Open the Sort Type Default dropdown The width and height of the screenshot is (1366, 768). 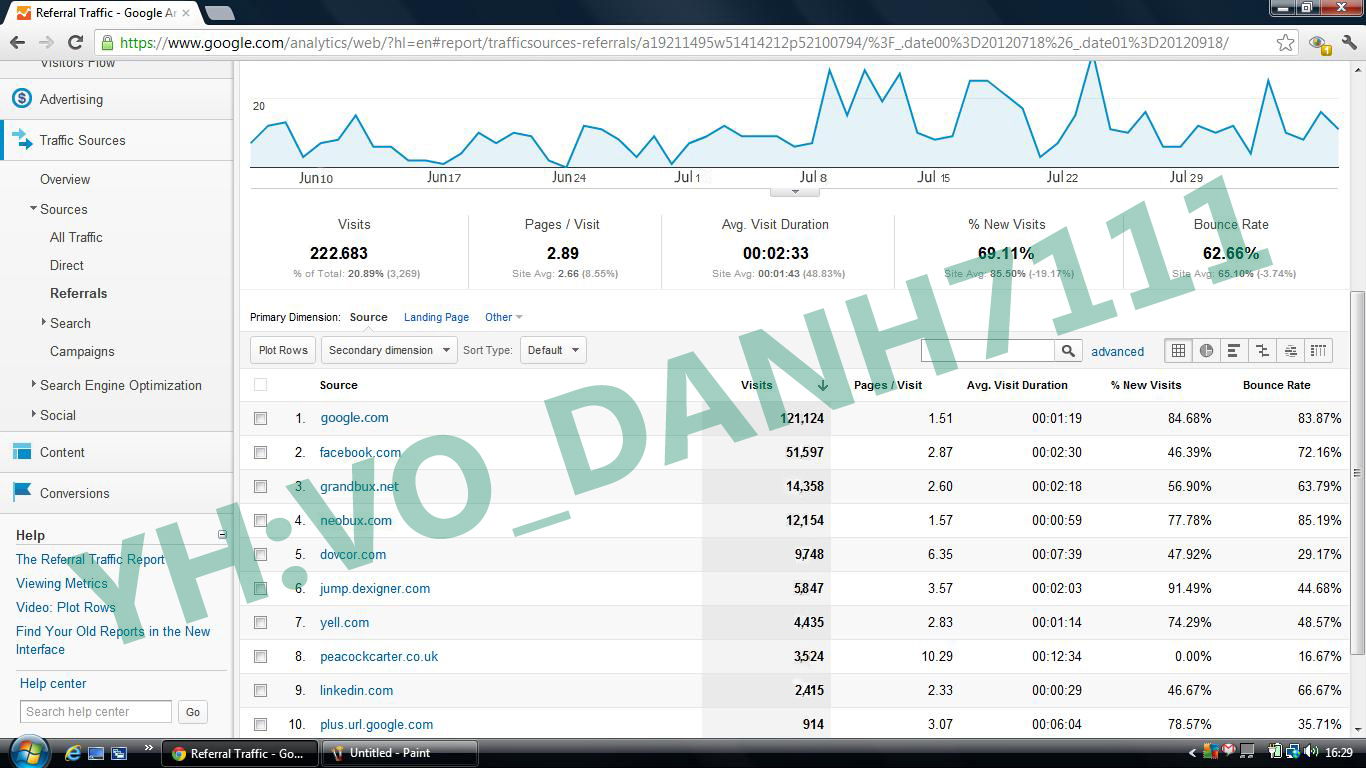[553, 350]
